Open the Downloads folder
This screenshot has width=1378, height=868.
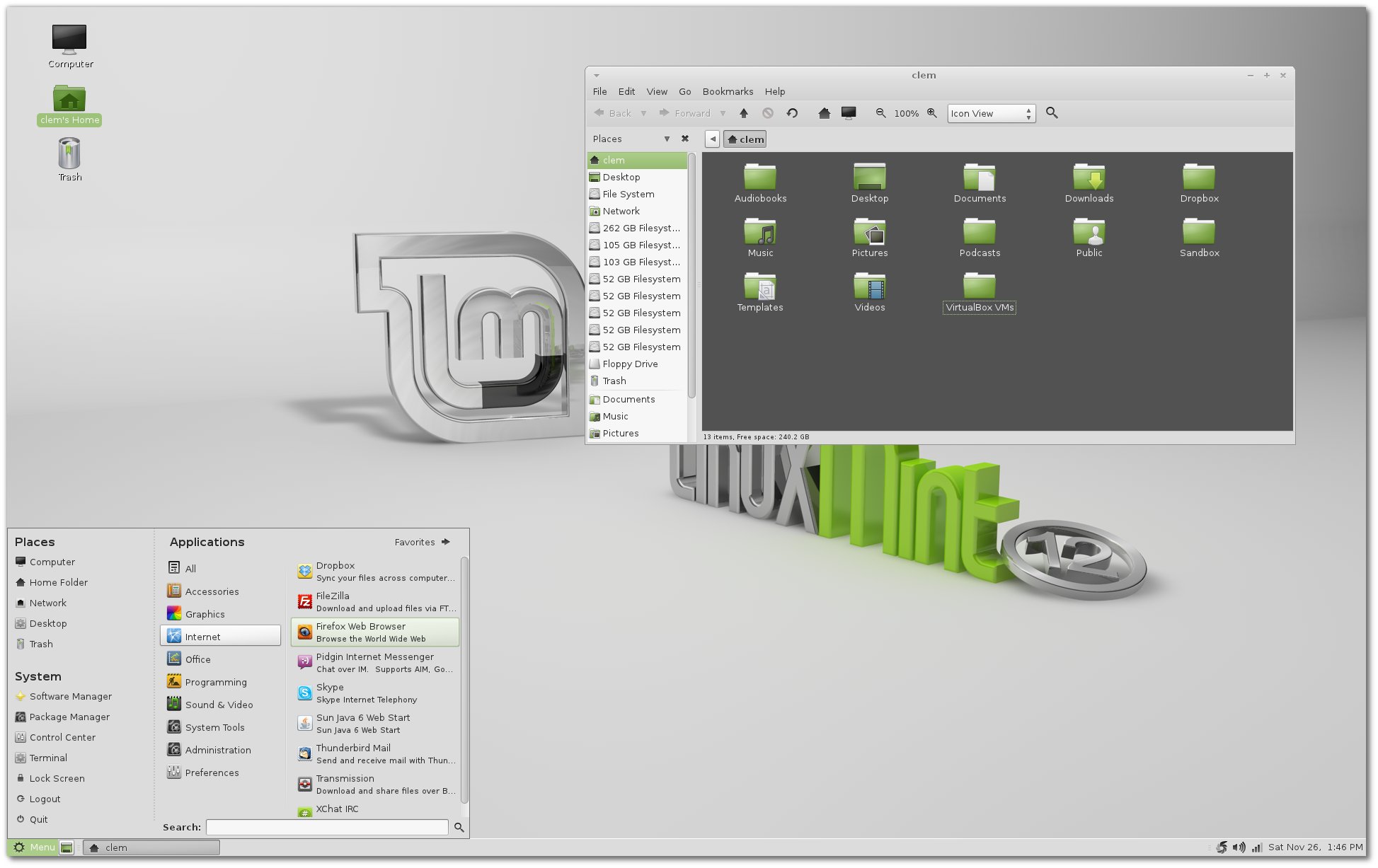pos(1089,183)
